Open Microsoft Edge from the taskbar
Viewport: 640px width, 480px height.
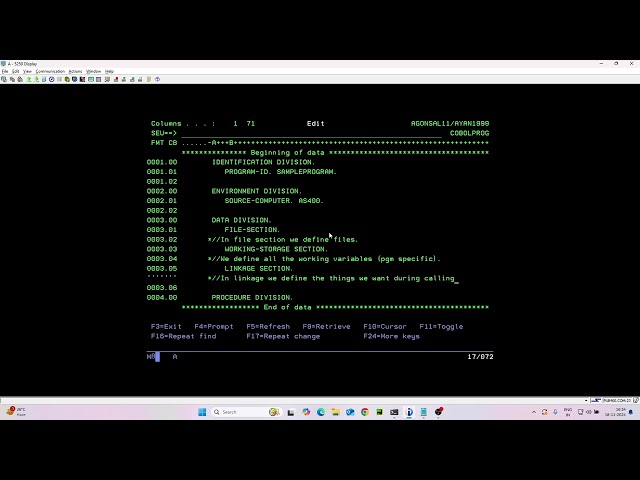(x=321, y=412)
